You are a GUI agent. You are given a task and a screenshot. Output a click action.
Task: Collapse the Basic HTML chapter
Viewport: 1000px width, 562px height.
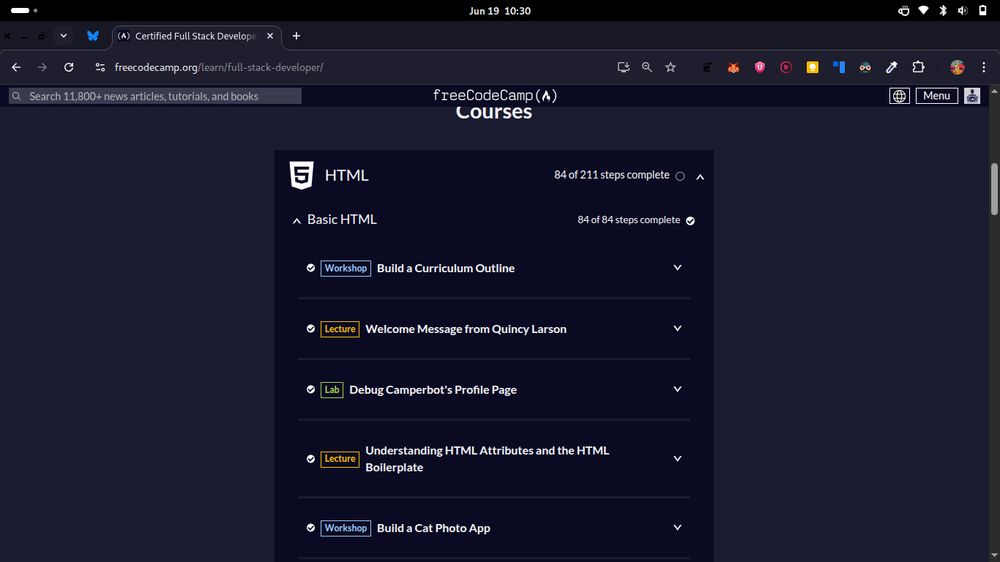pyautogui.click(x=297, y=221)
